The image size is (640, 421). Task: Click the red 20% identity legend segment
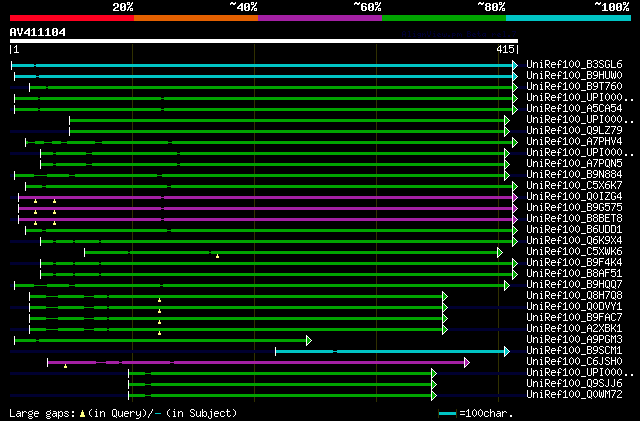[x=71, y=17]
